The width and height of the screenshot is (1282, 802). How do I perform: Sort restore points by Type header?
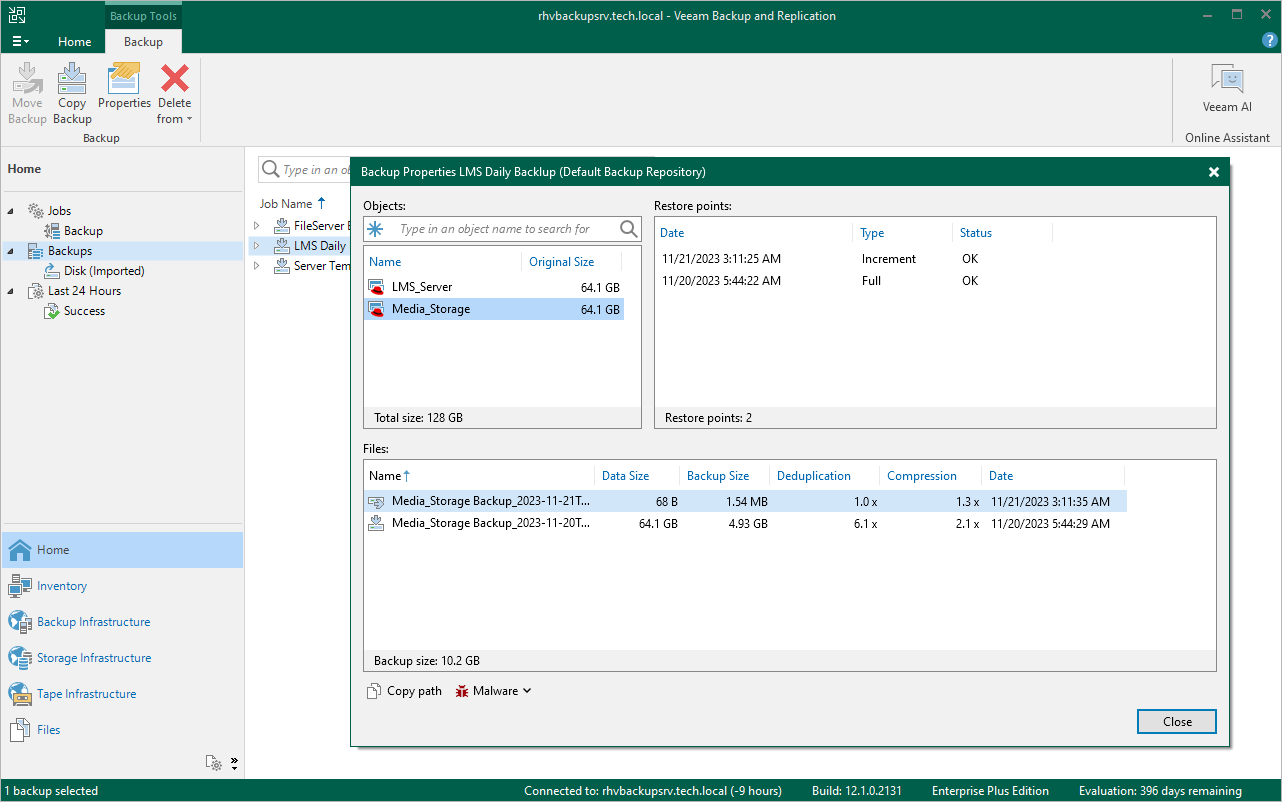pos(872,233)
